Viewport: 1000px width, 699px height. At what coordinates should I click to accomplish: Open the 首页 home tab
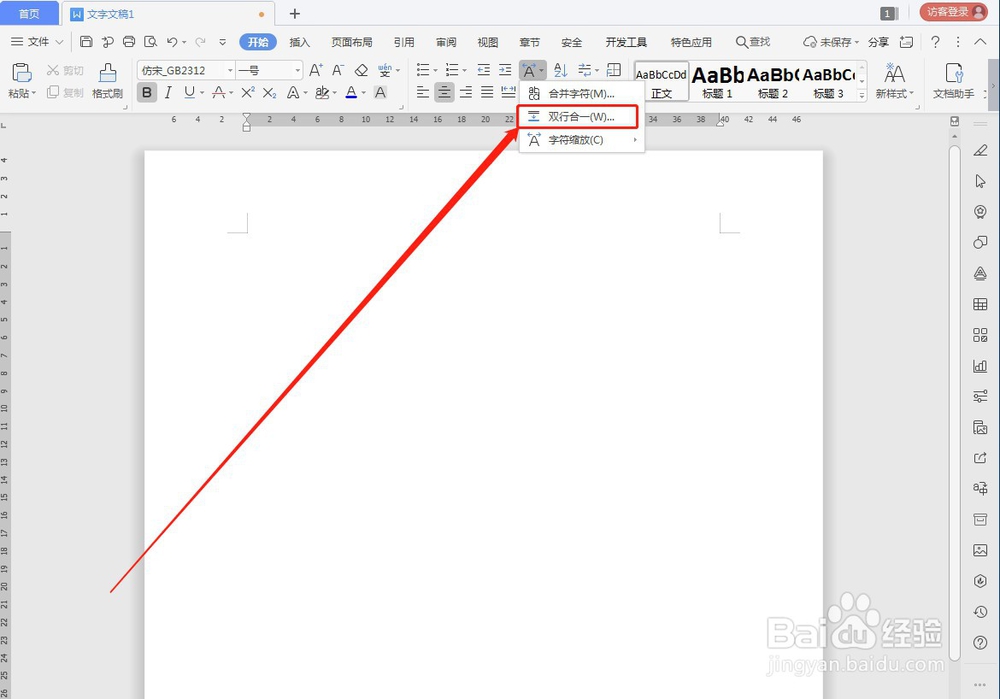coord(29,13)
